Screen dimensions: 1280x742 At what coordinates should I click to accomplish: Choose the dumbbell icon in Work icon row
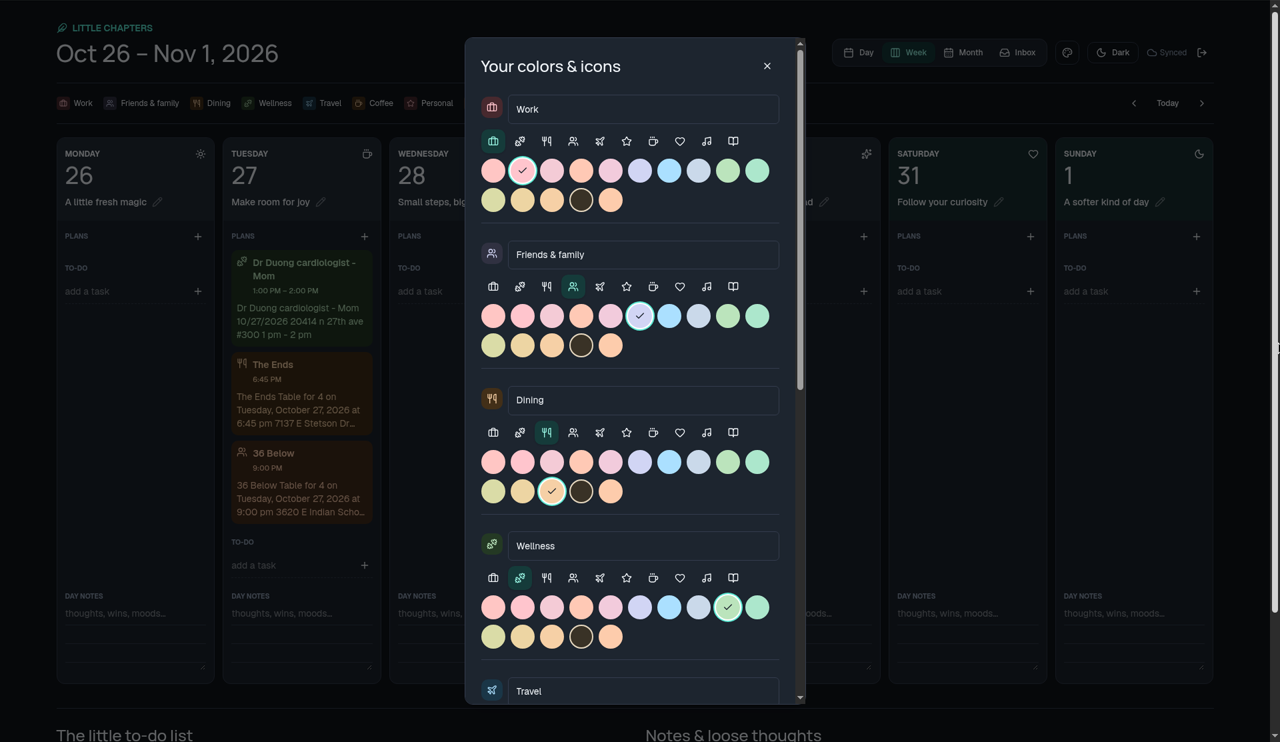tap(520, 142)
